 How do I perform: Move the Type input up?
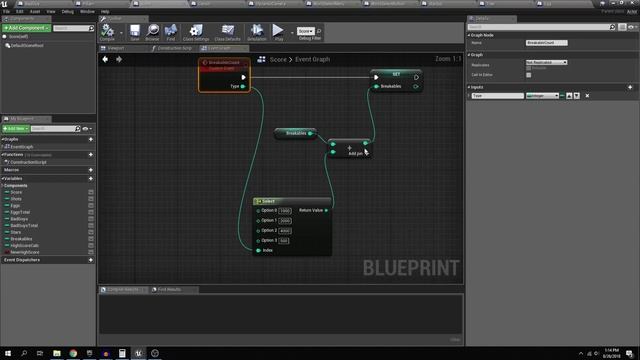(569, 96)
